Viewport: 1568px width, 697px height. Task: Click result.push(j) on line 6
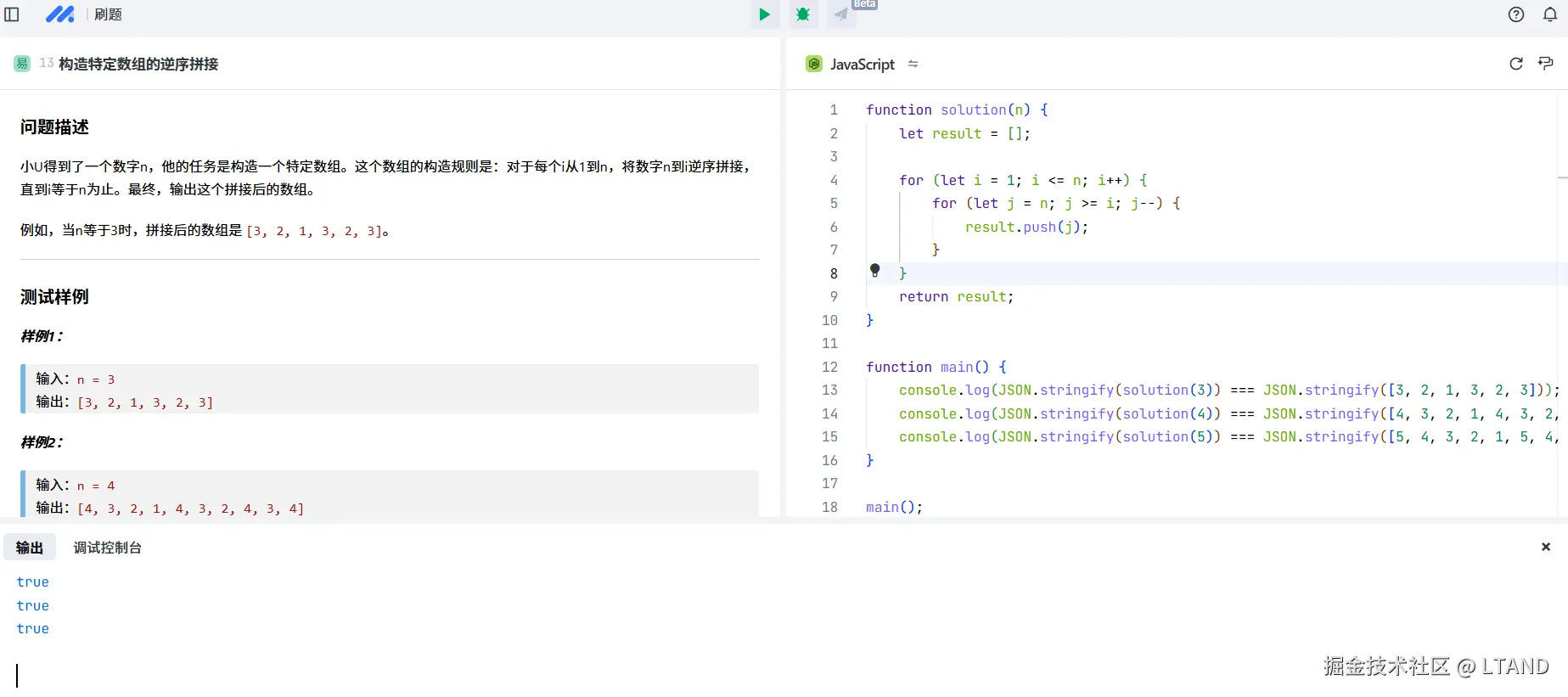coord(1026,228)
